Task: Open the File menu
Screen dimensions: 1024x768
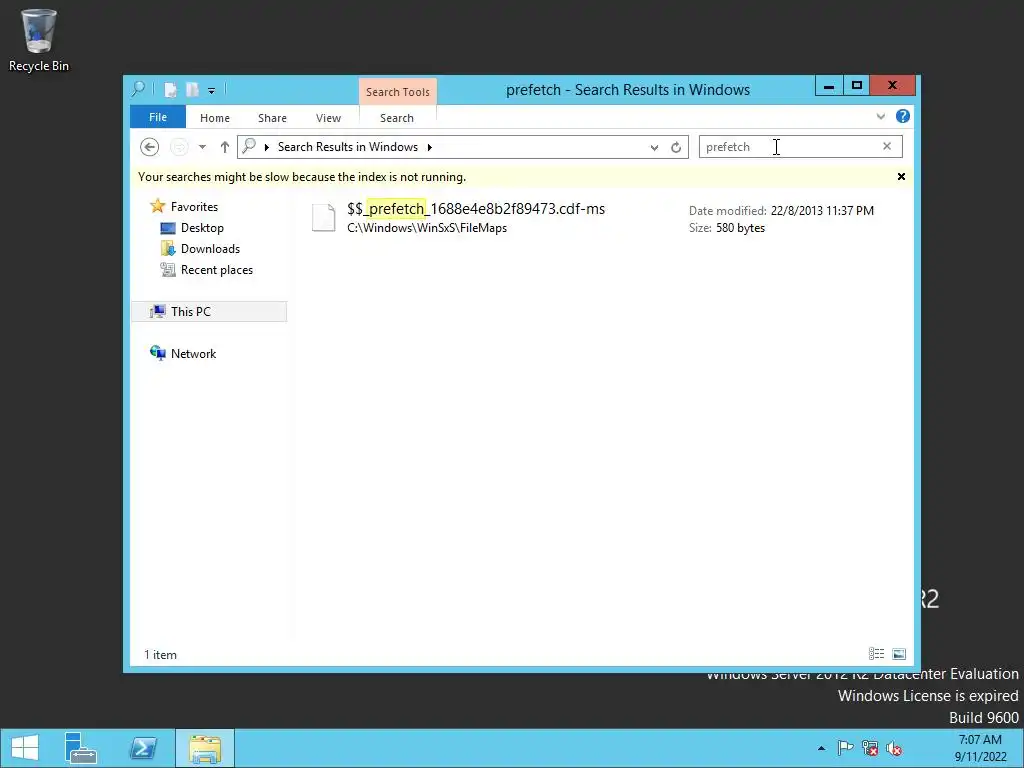Action: click(158, 117)
